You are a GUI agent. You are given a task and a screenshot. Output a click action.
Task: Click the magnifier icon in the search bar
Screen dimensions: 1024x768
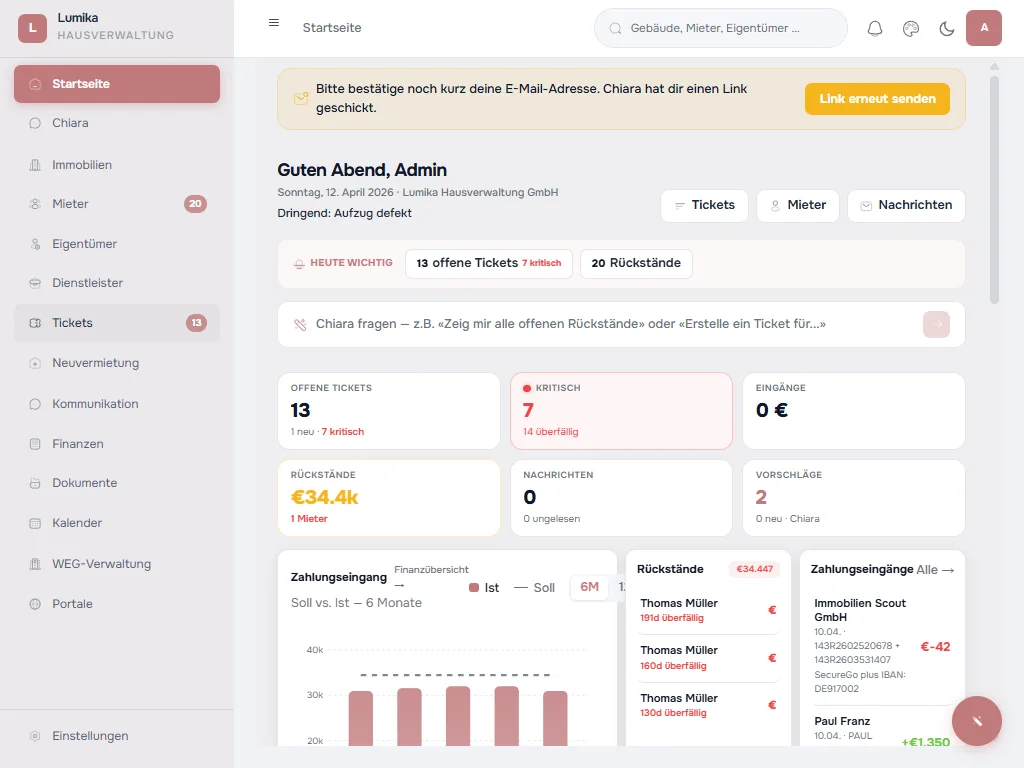pyautogui.click(x=614, y=28)
